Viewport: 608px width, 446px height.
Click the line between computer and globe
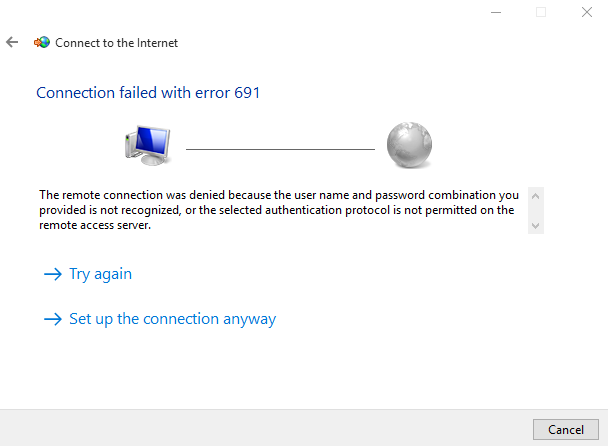pos(280,149)
